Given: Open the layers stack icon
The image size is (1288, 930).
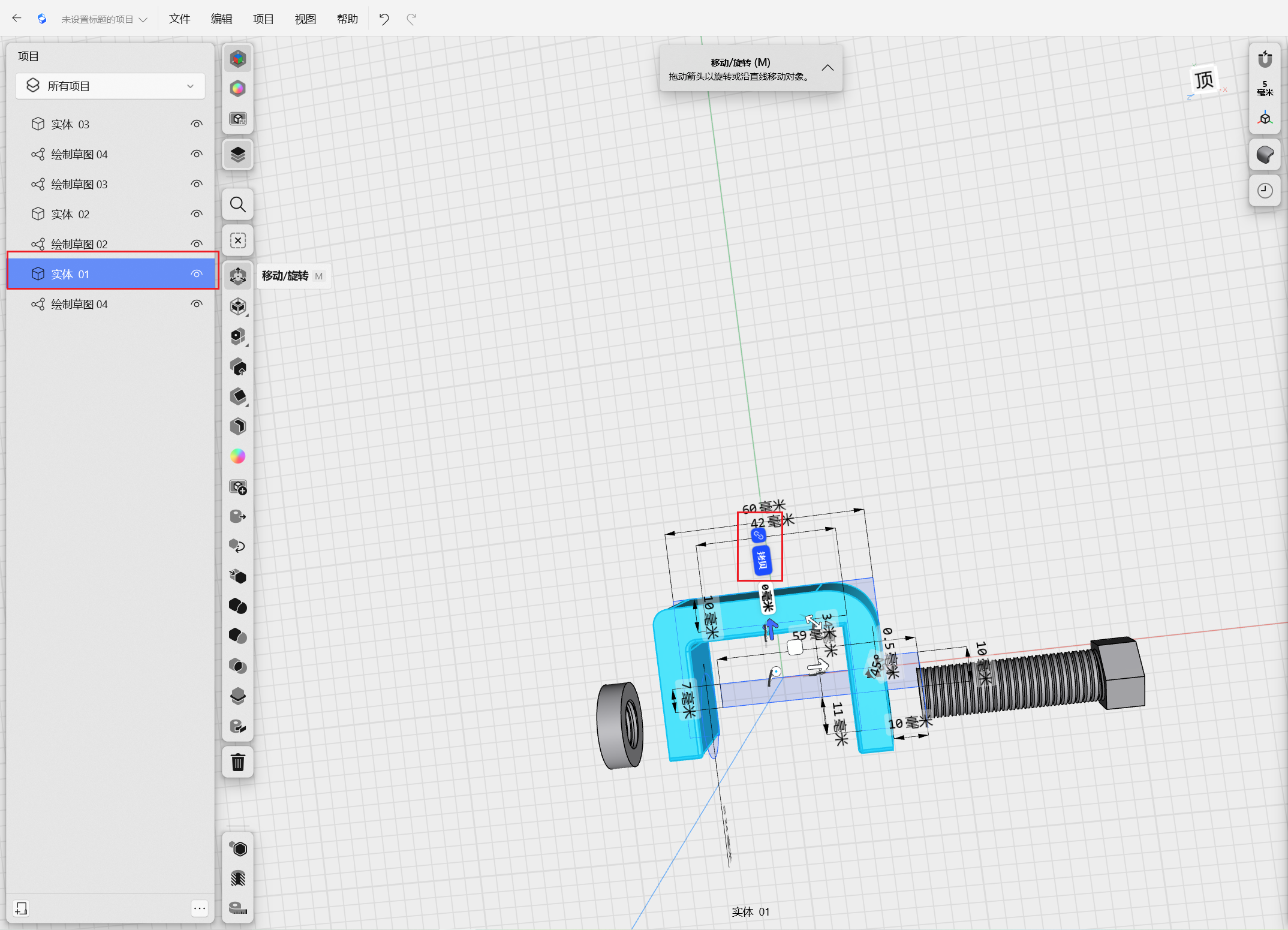Looking at the screenshot, I should point(238,155).
